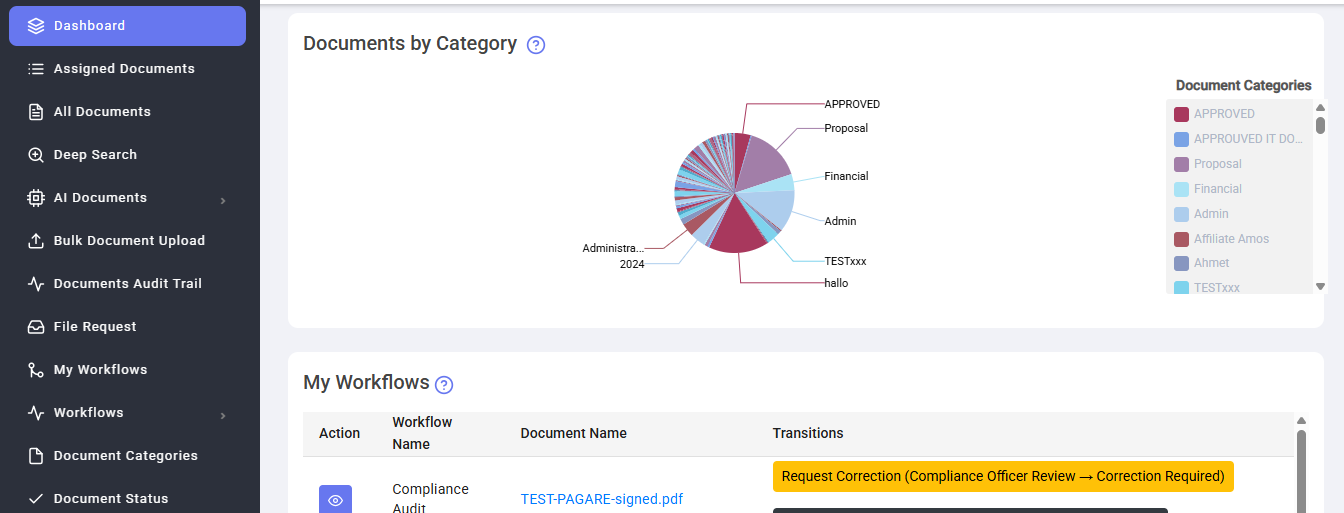Go to Dashboard menu item
Image resolution: width=1344 pixels, height=513 pixels.
coord(127,26)
